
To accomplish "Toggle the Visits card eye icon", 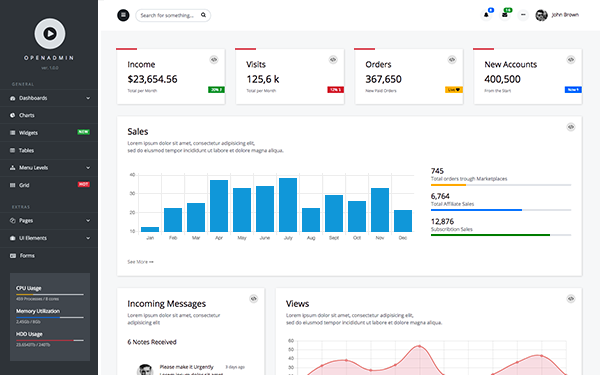I will click(x=333, y=60).
